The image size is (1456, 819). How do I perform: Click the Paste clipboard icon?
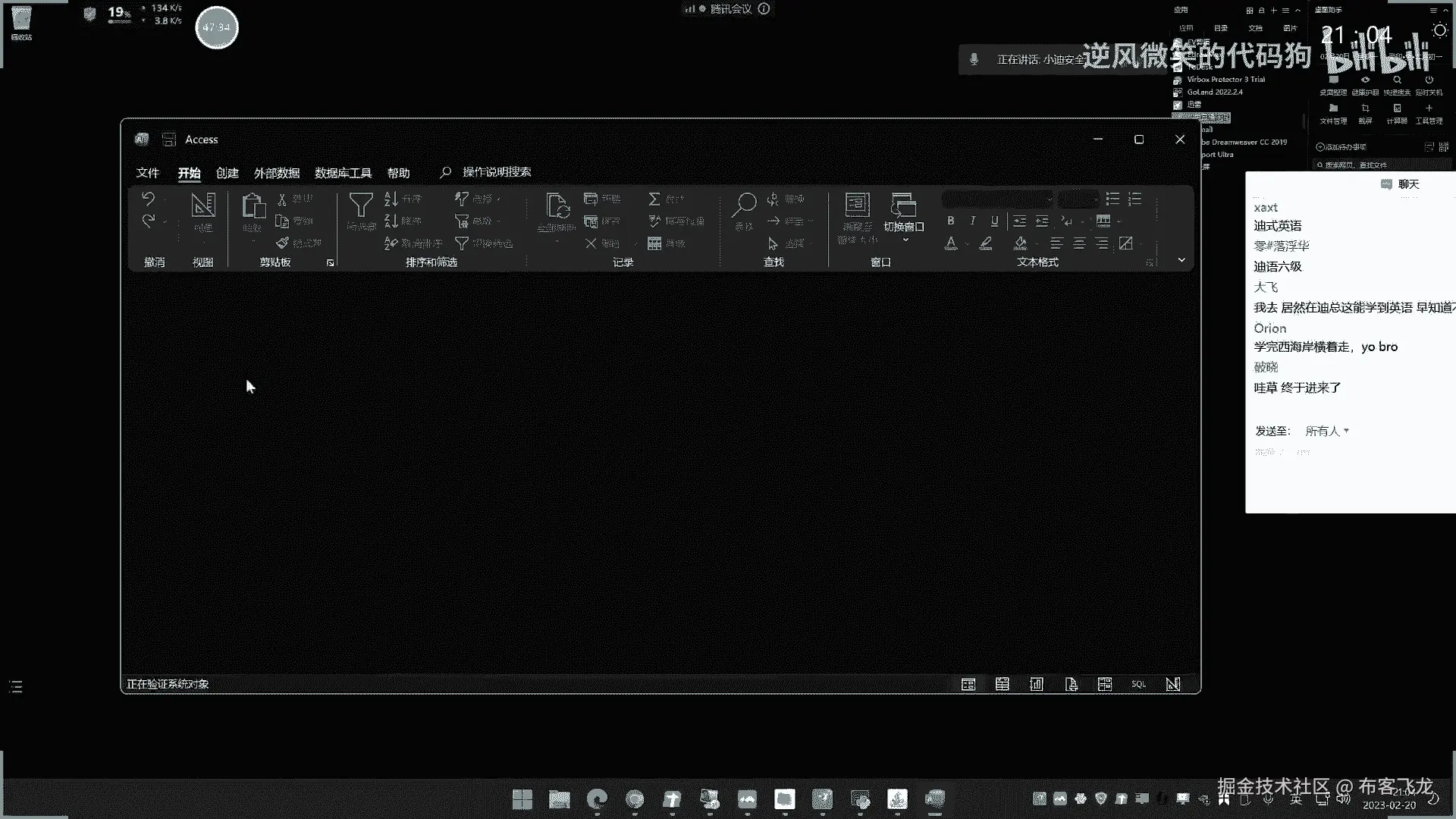[x=253, y=206]
